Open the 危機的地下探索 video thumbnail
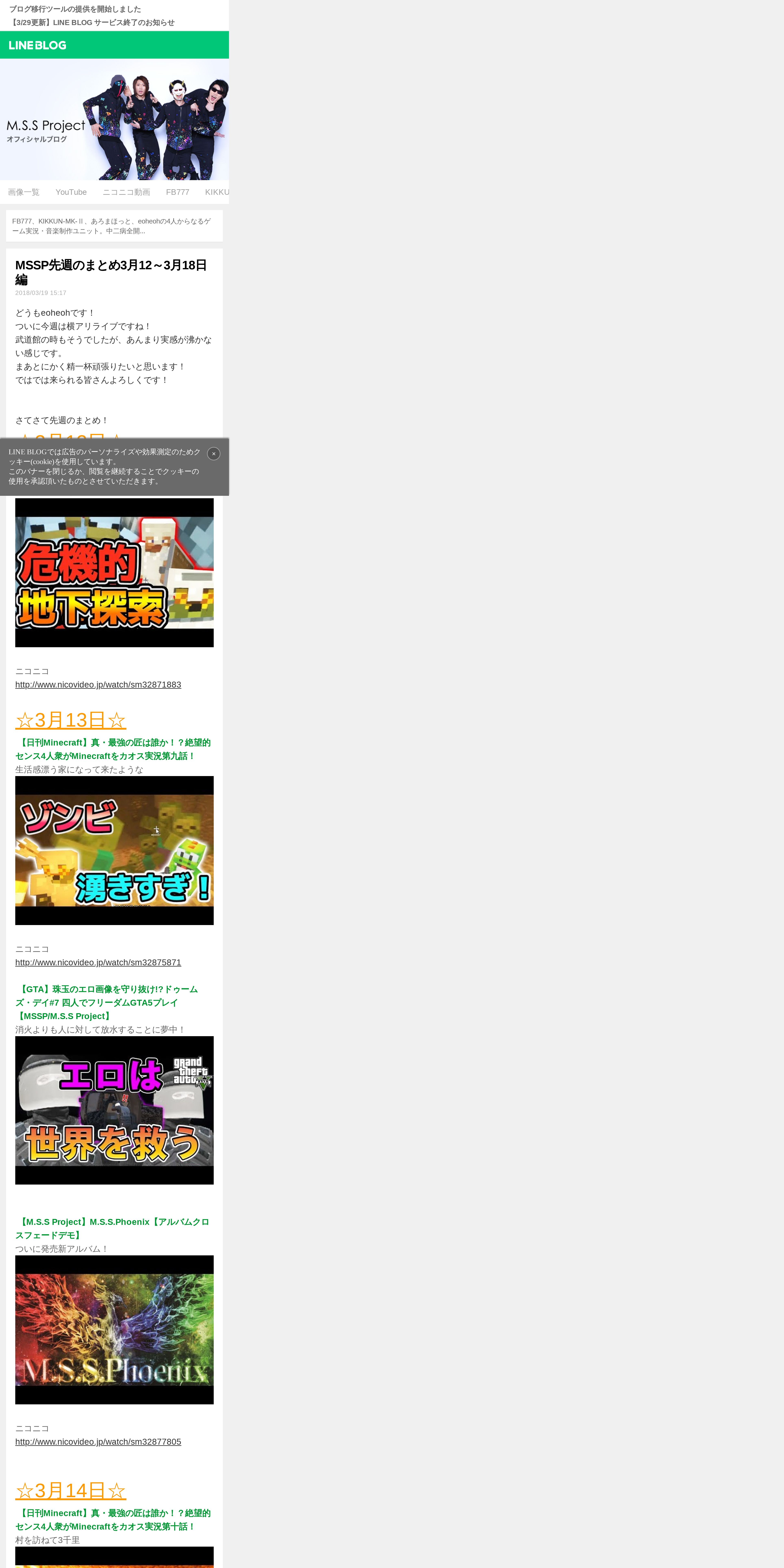Viewport: 784px width, 1568px height. 114,573
